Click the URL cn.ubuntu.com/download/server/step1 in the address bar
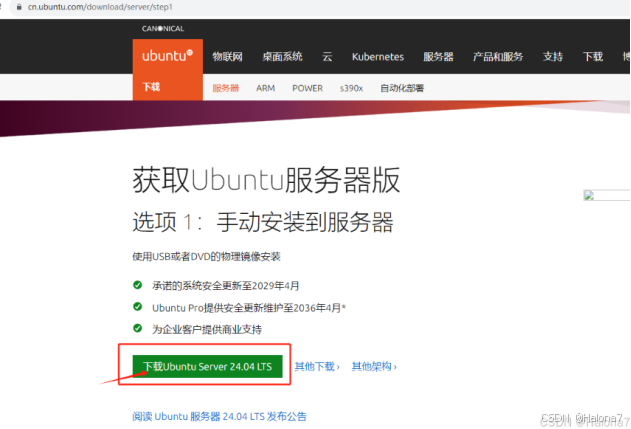631x429 pixels. point(100,7)
